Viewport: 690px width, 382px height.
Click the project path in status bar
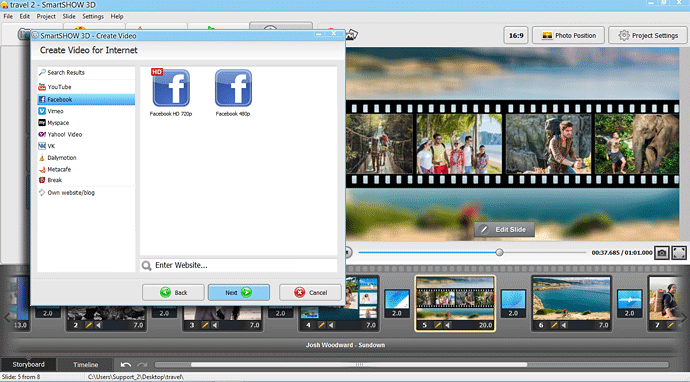[x=136, y=377]
